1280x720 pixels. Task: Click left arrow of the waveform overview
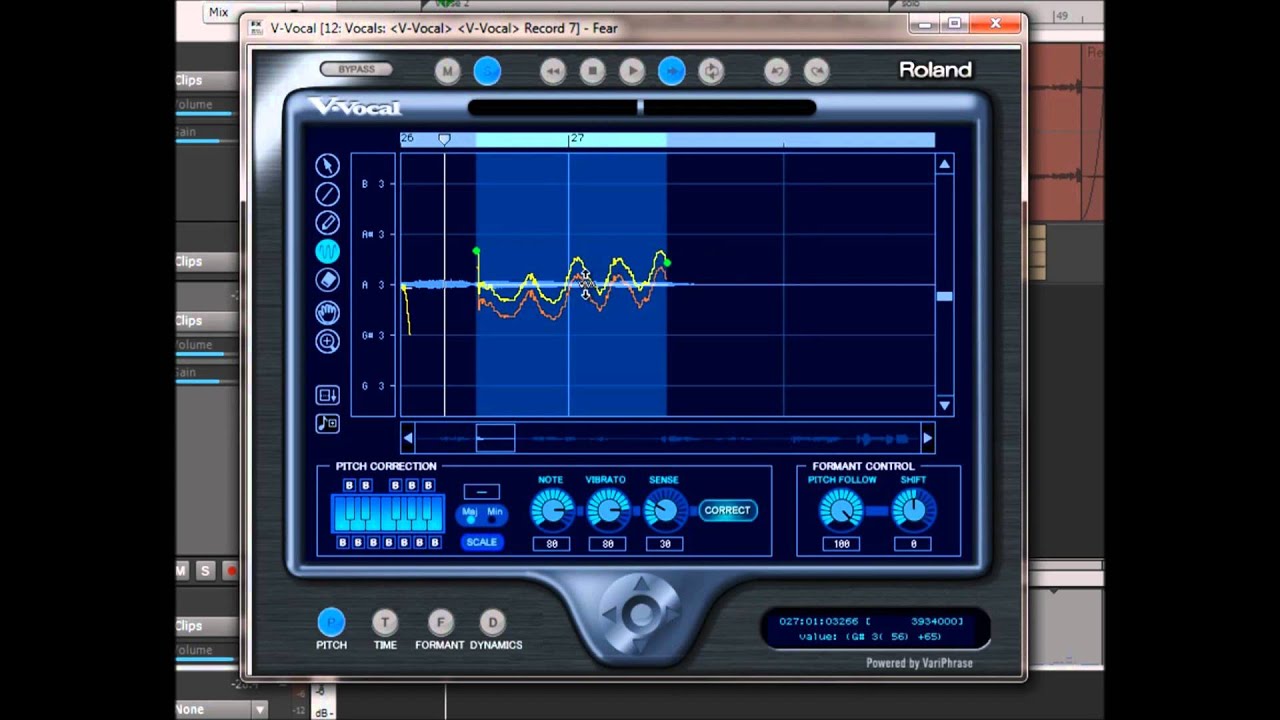point(408,438)
